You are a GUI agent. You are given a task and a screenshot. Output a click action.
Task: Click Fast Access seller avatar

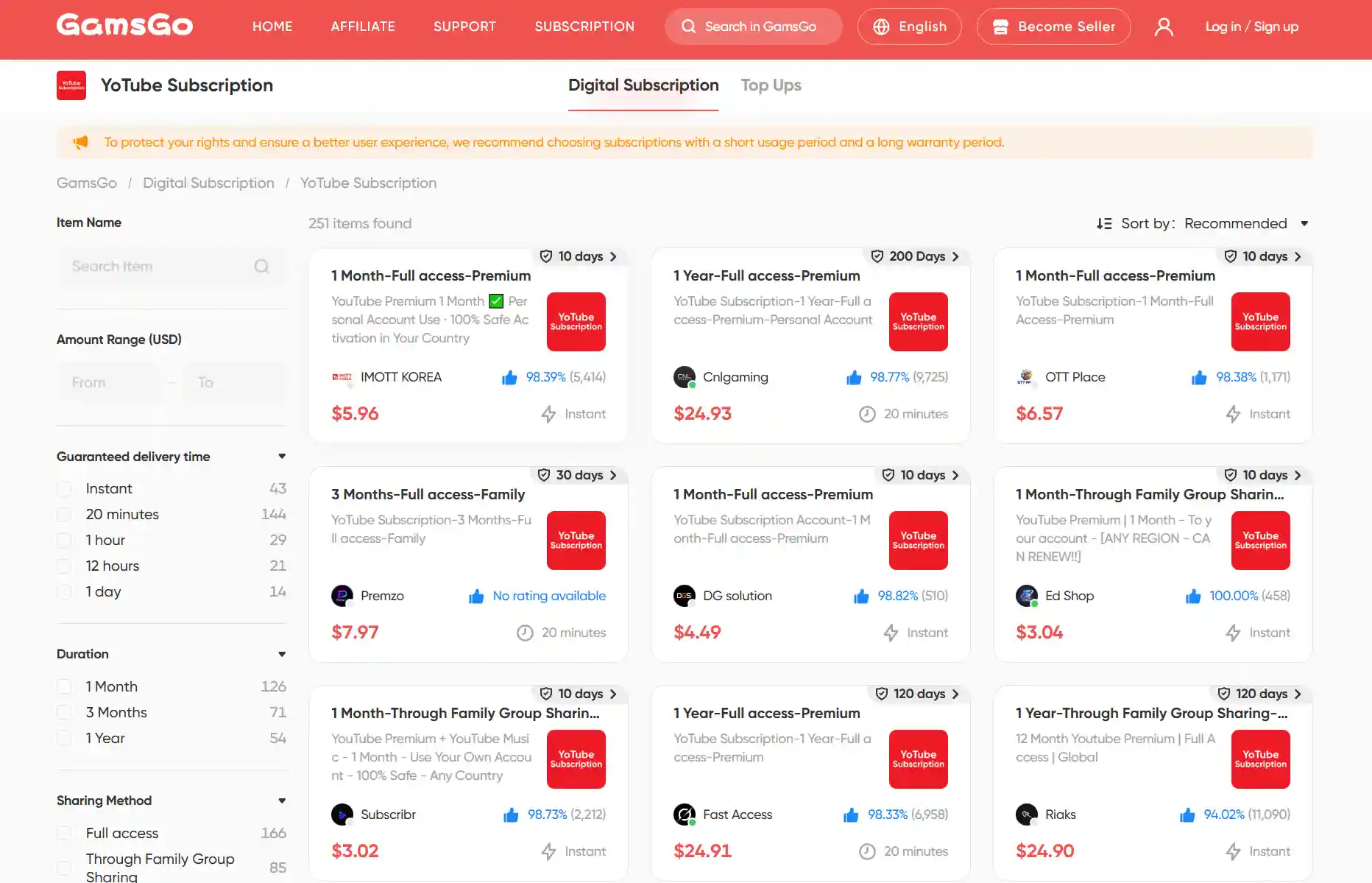coord(685,815)
